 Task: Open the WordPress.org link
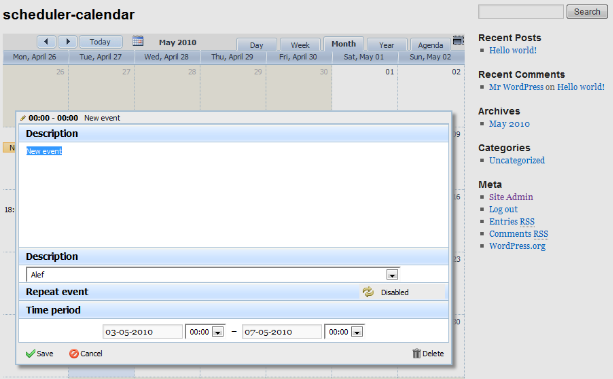[517, 246]
